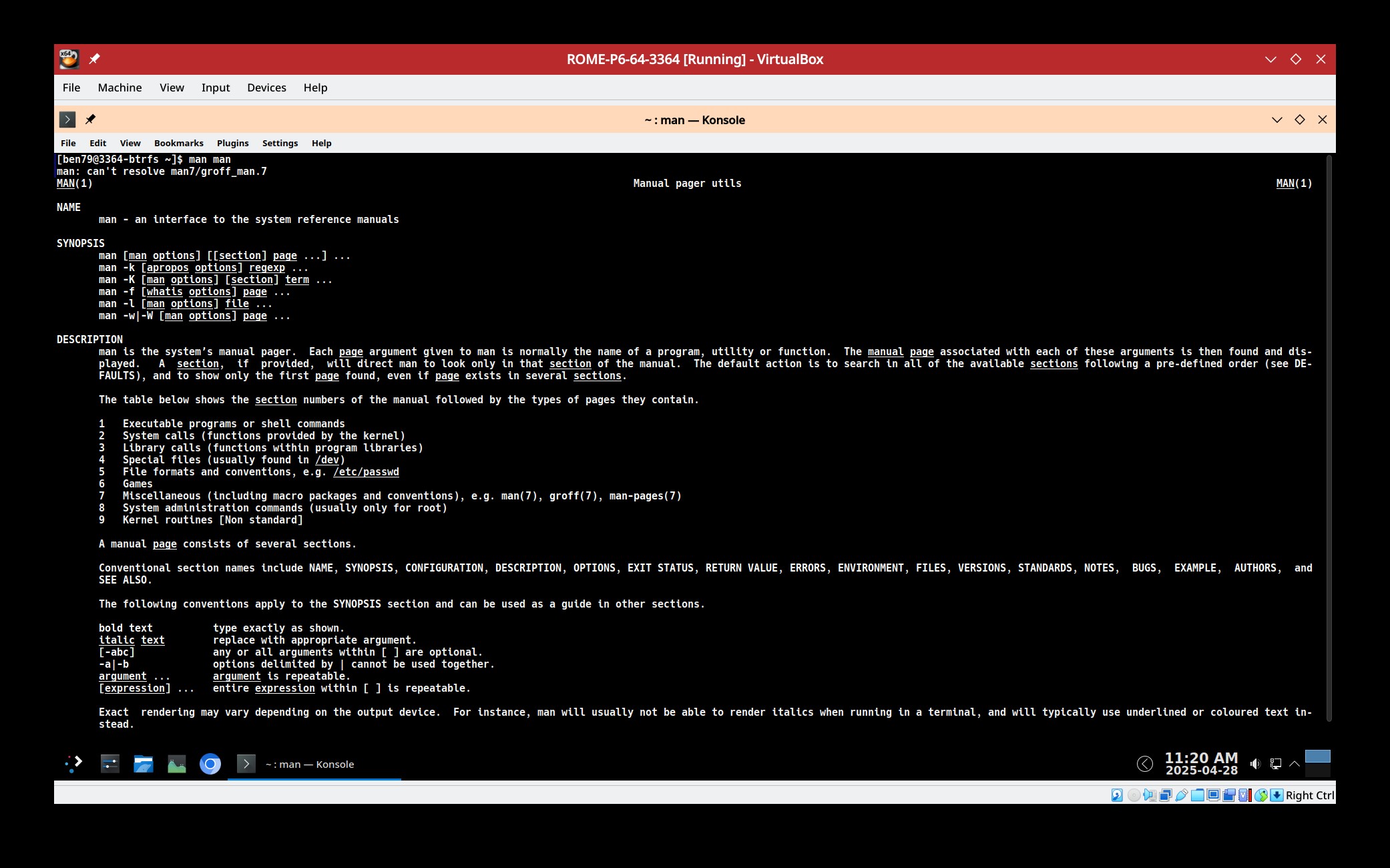The image size is (1390, 868).
Task: Click underlined 'regexp' in the synopsis
Action: [x=267, y=268]
